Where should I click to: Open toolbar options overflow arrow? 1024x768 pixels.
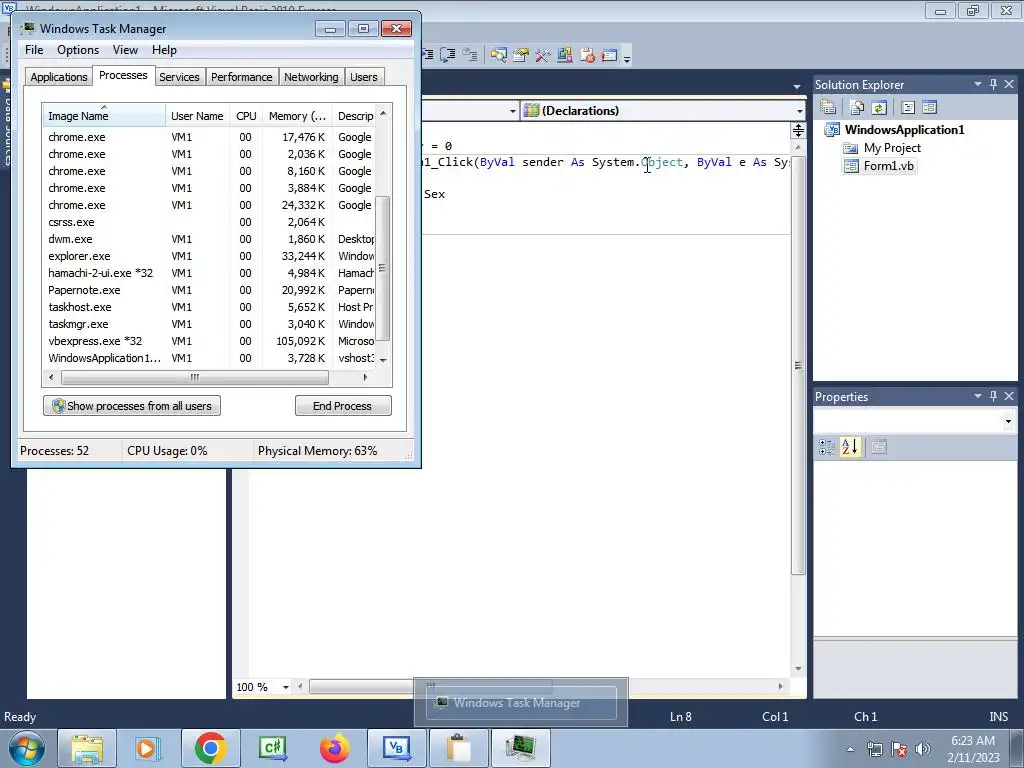point(627,59)
